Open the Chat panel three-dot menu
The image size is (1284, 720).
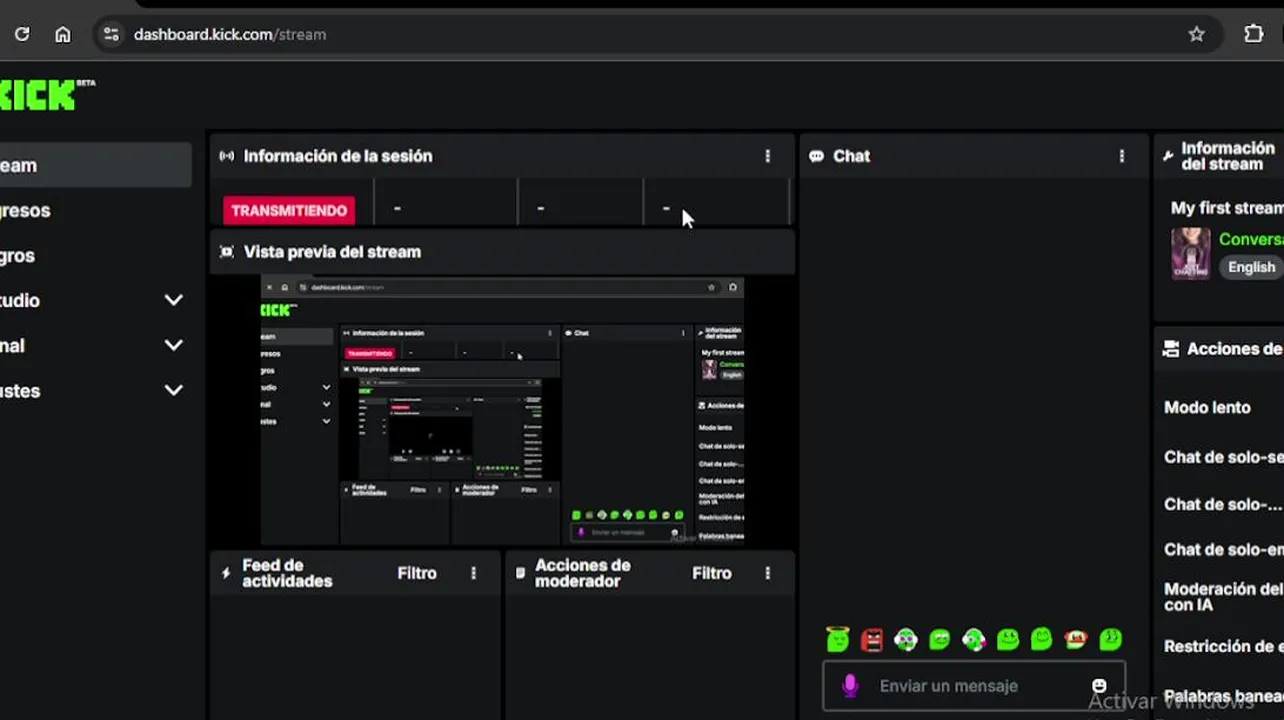[x=1121, y=156]
